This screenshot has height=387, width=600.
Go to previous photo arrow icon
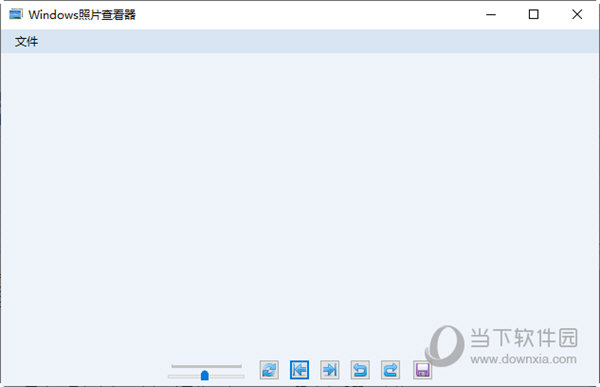click(x=299, y=370)
